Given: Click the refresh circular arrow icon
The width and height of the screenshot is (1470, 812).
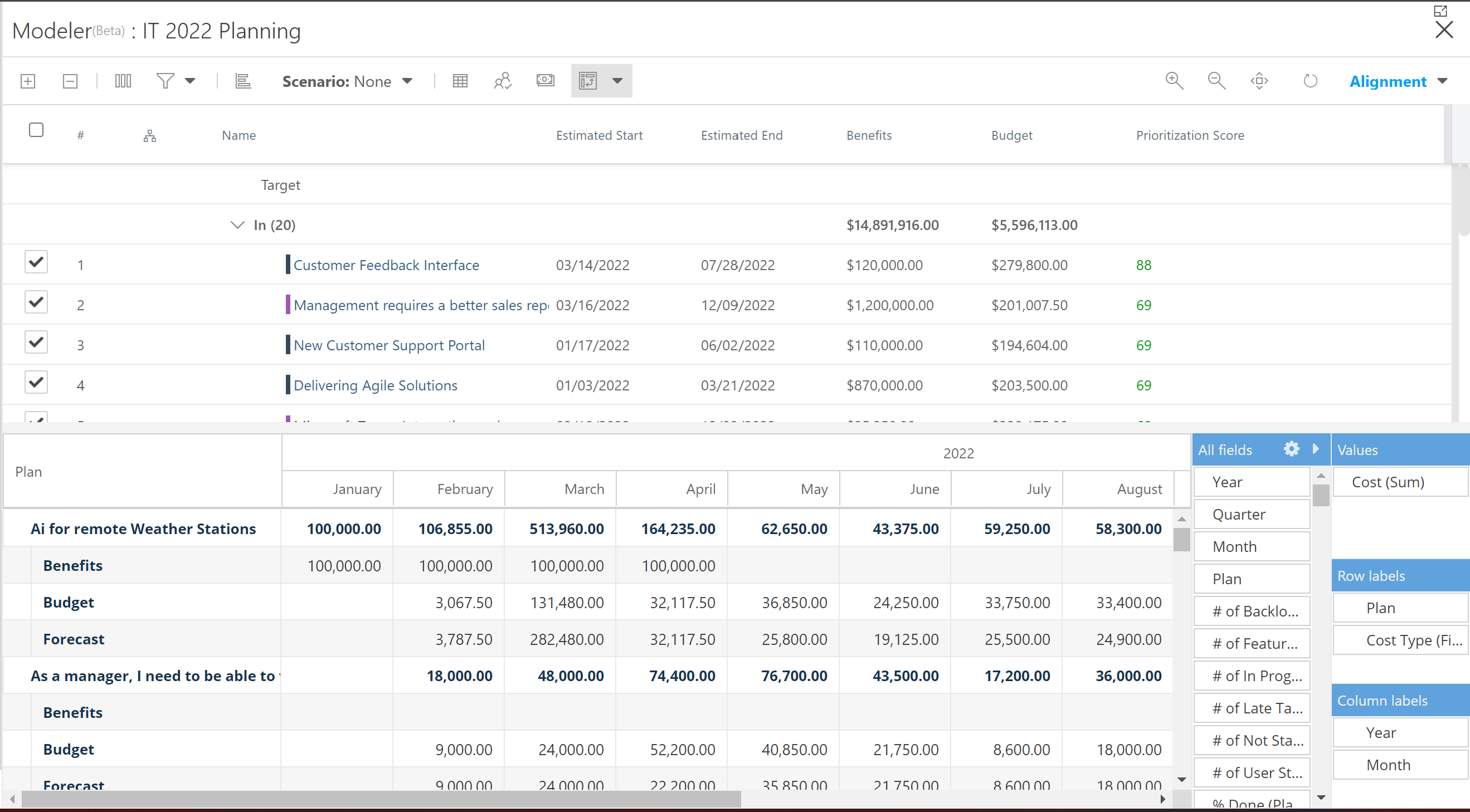Looking at the screenshot, I should 1310,81.
